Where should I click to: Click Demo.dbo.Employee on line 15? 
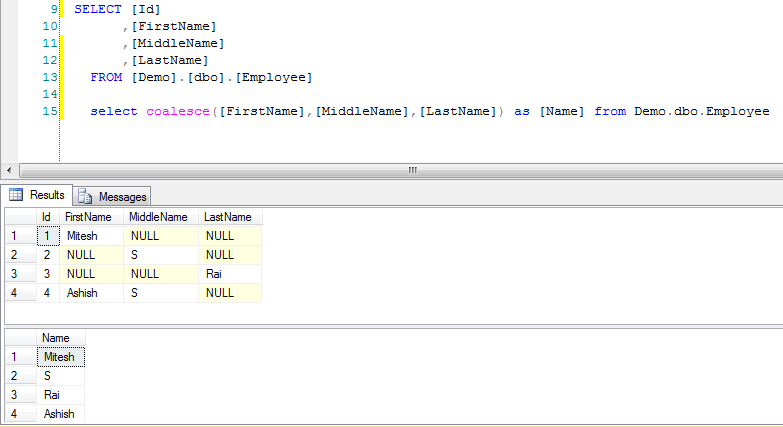coord(702,111)
